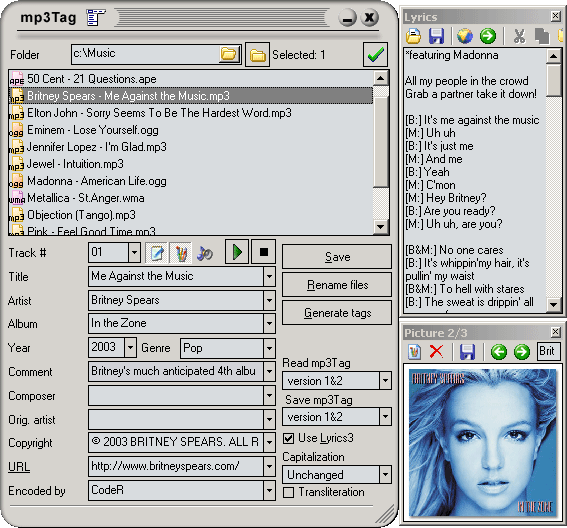Save picture with floppy icon

tap(467, 352)
